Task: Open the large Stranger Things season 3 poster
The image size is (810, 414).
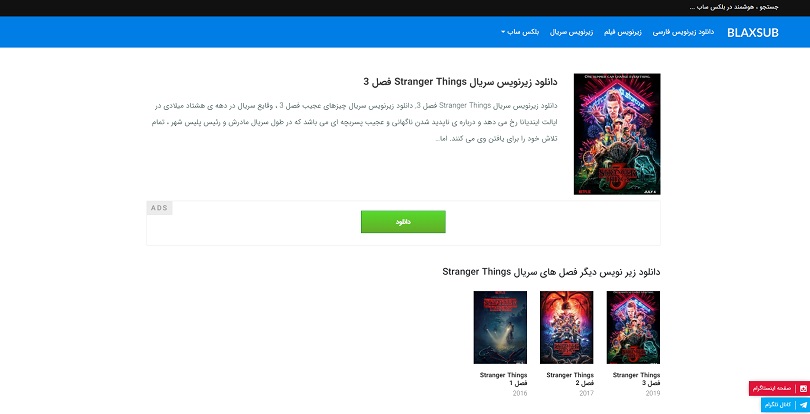Action: pyautogui.click(x=617, y=134)
